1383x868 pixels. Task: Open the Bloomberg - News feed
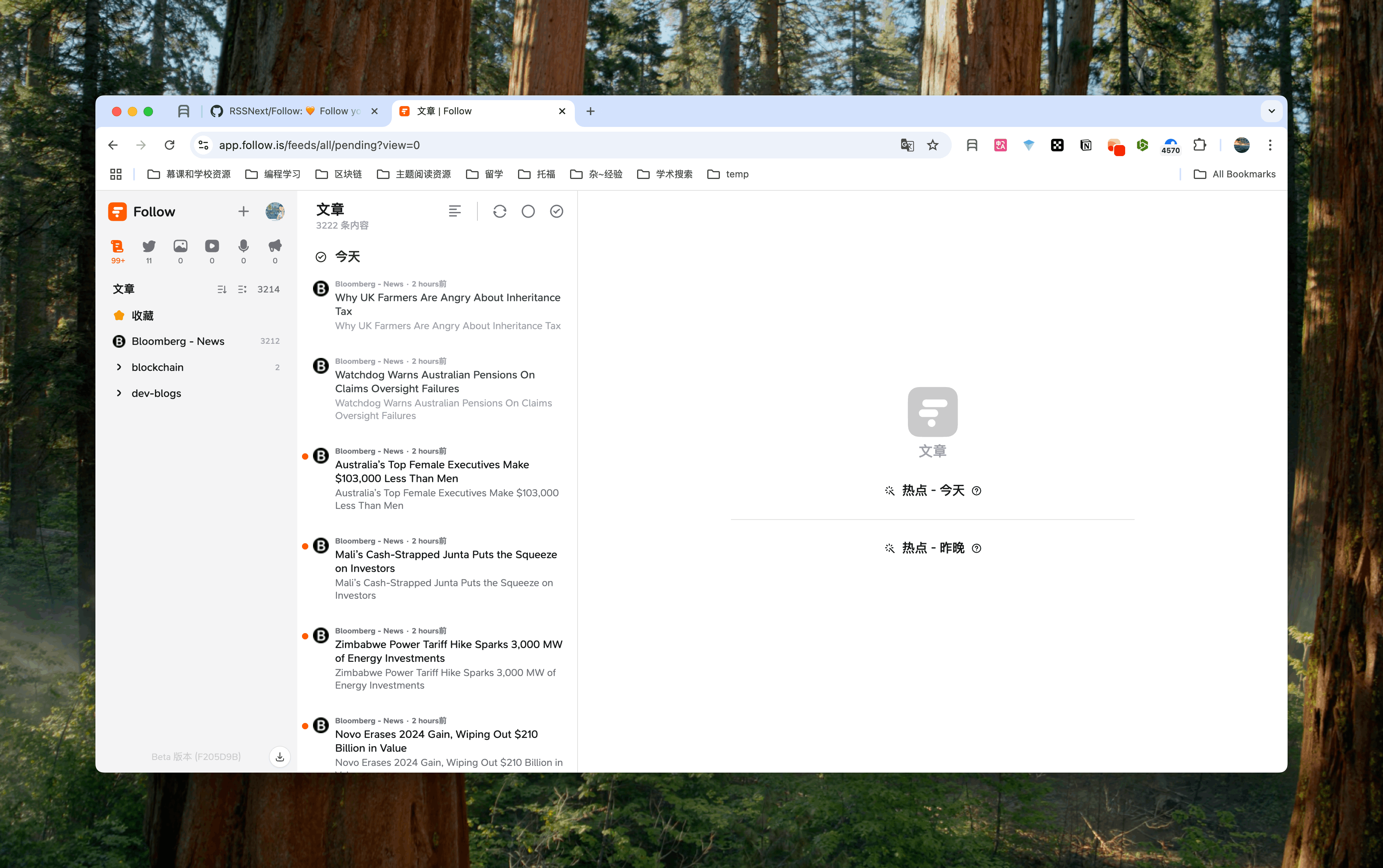click(196, 341)
